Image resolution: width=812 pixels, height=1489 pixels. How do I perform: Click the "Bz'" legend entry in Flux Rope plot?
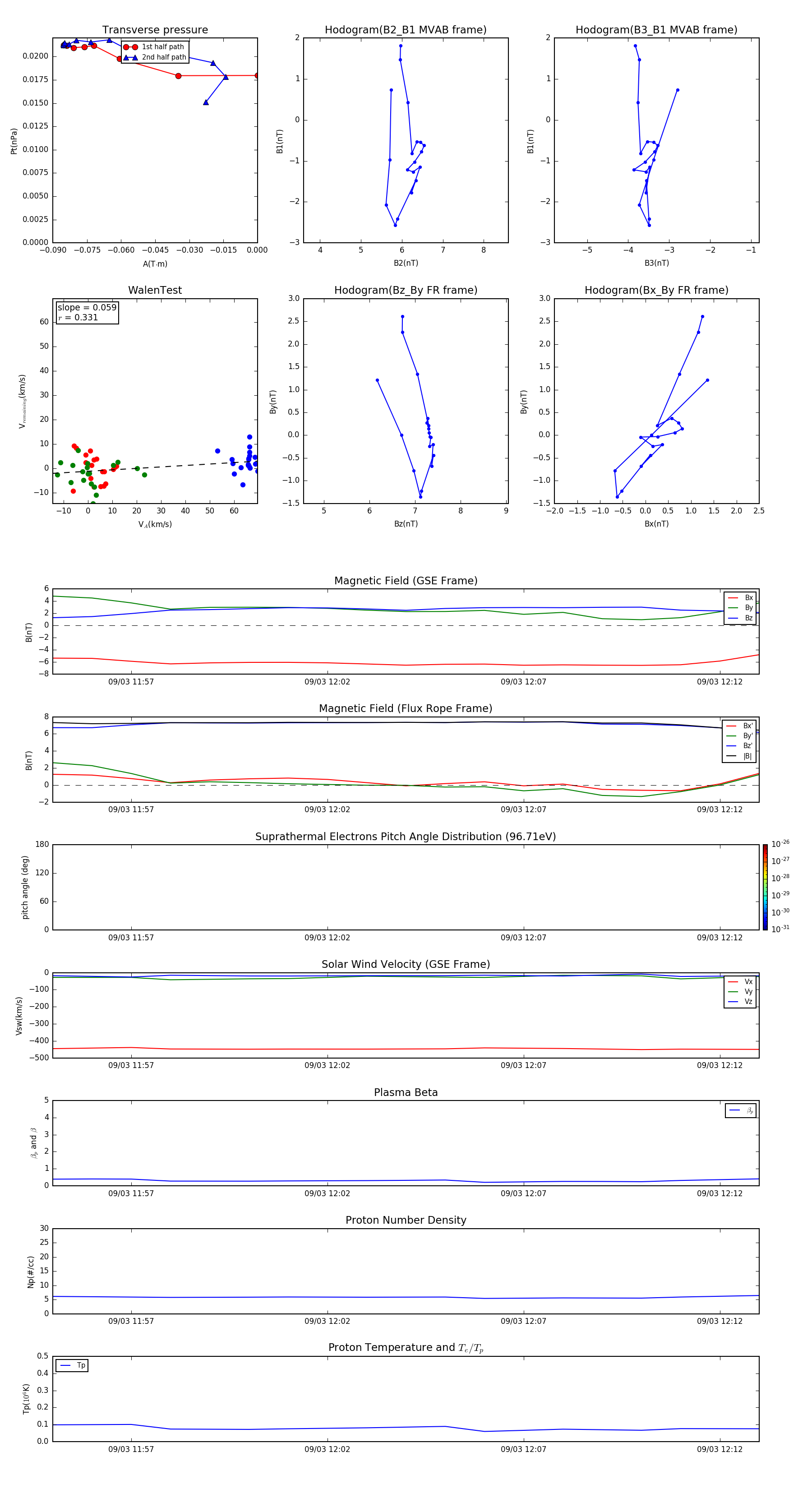[x=740, y=746]
